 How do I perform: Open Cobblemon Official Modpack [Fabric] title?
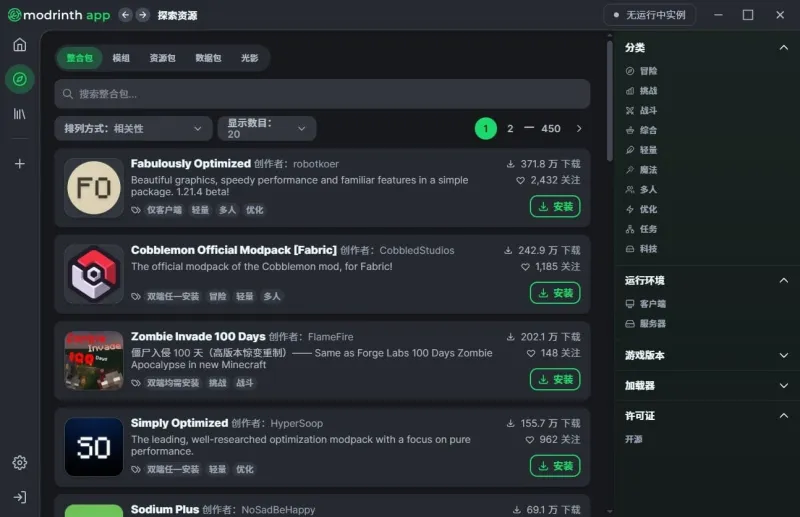pos(234,250)
